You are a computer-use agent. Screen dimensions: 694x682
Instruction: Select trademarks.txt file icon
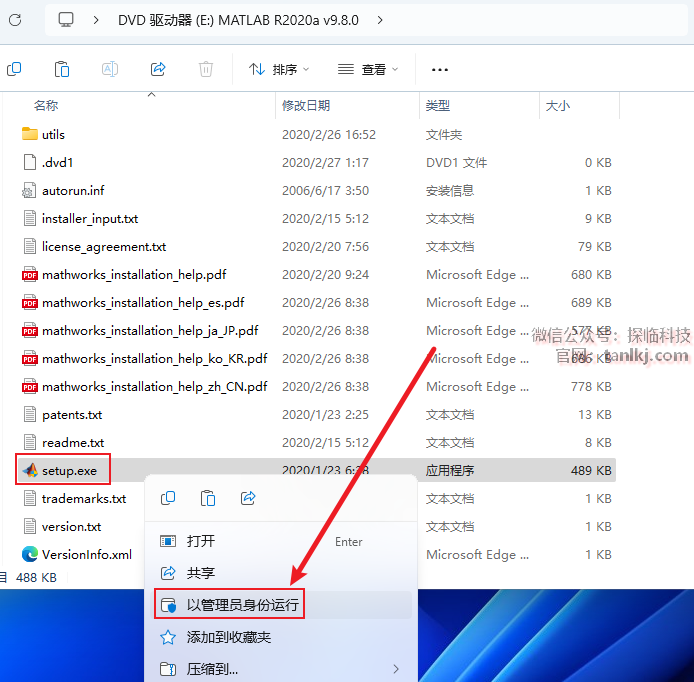(30, 499)
